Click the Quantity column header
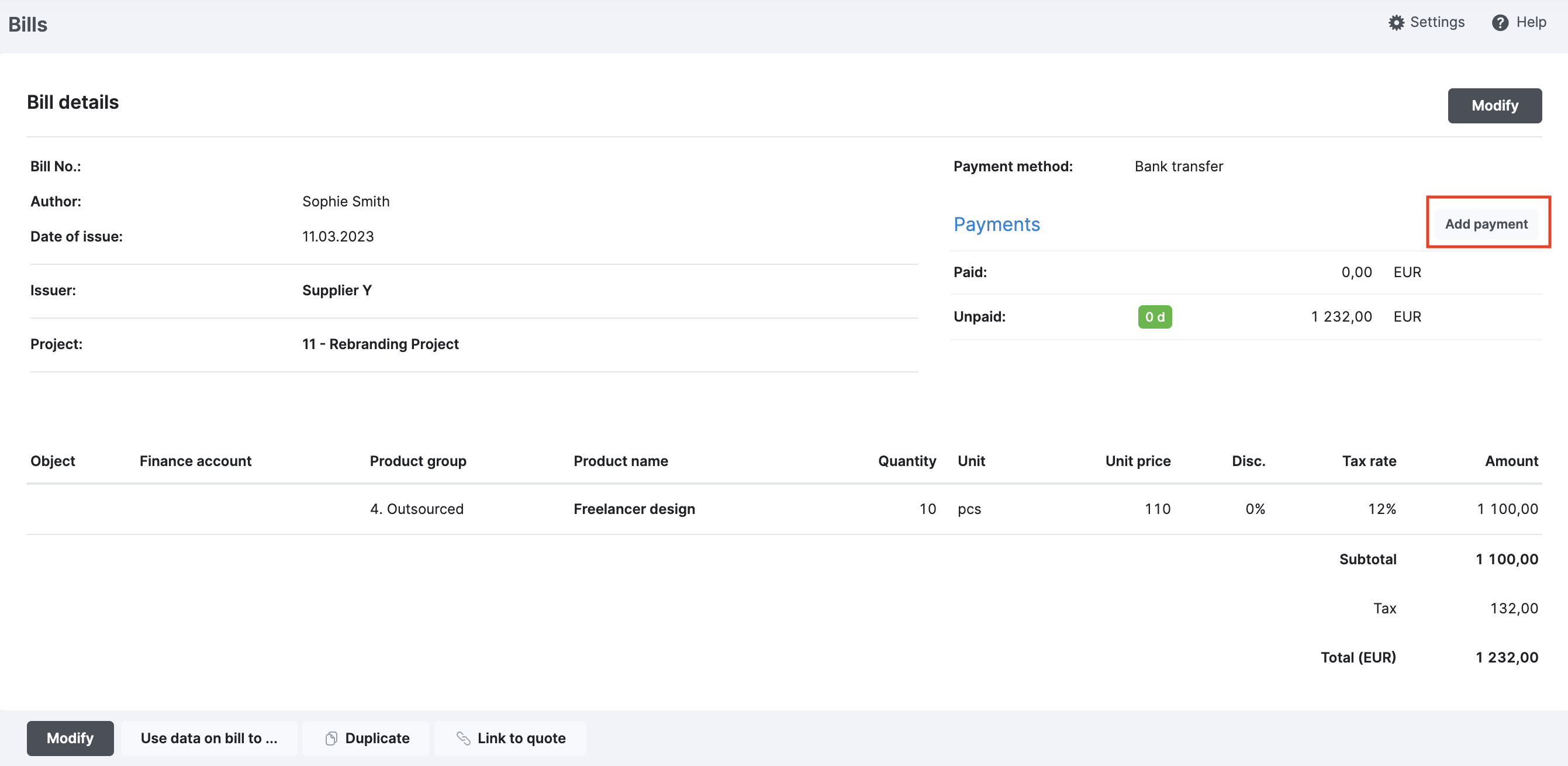Screen dimensions: 1568x766 point(907,461)
